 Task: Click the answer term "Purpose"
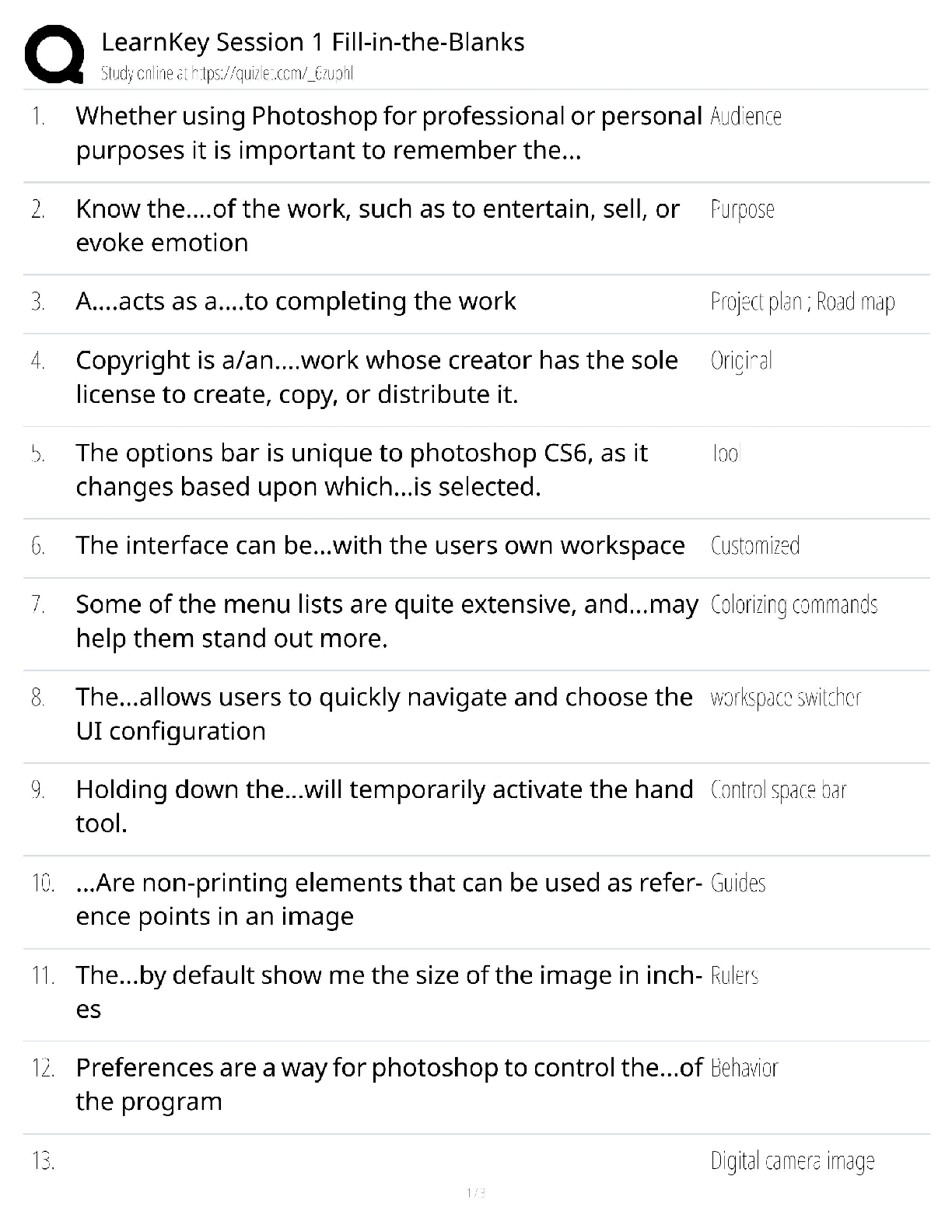coord(742,210)
